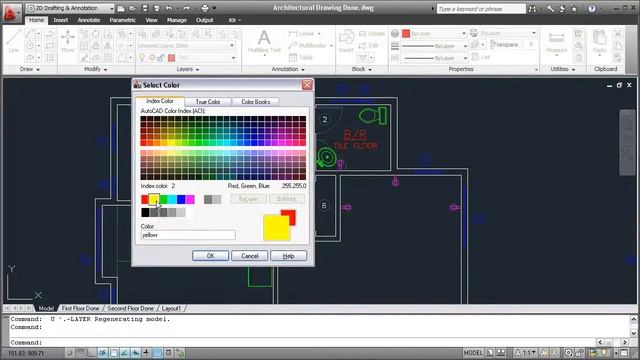Expand the Modify panel
Screen dimensions: 640x360
(96, 69)
